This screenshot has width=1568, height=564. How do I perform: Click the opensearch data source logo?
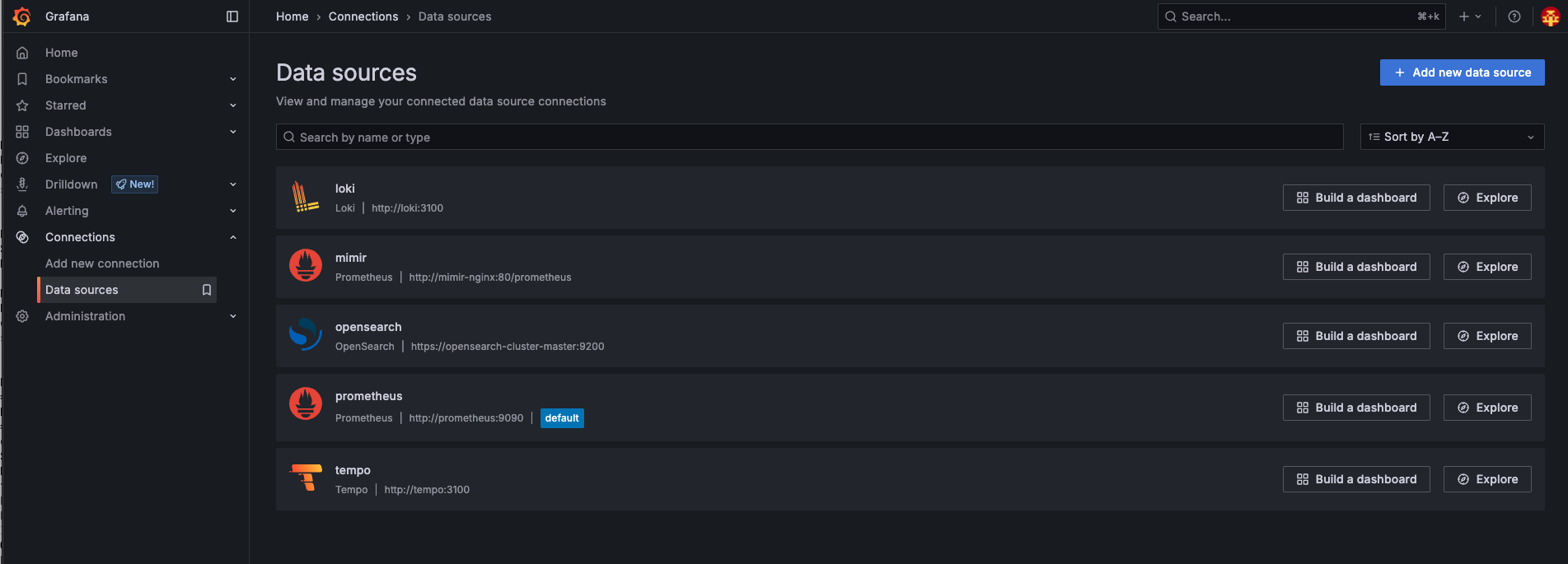(306, 334)
